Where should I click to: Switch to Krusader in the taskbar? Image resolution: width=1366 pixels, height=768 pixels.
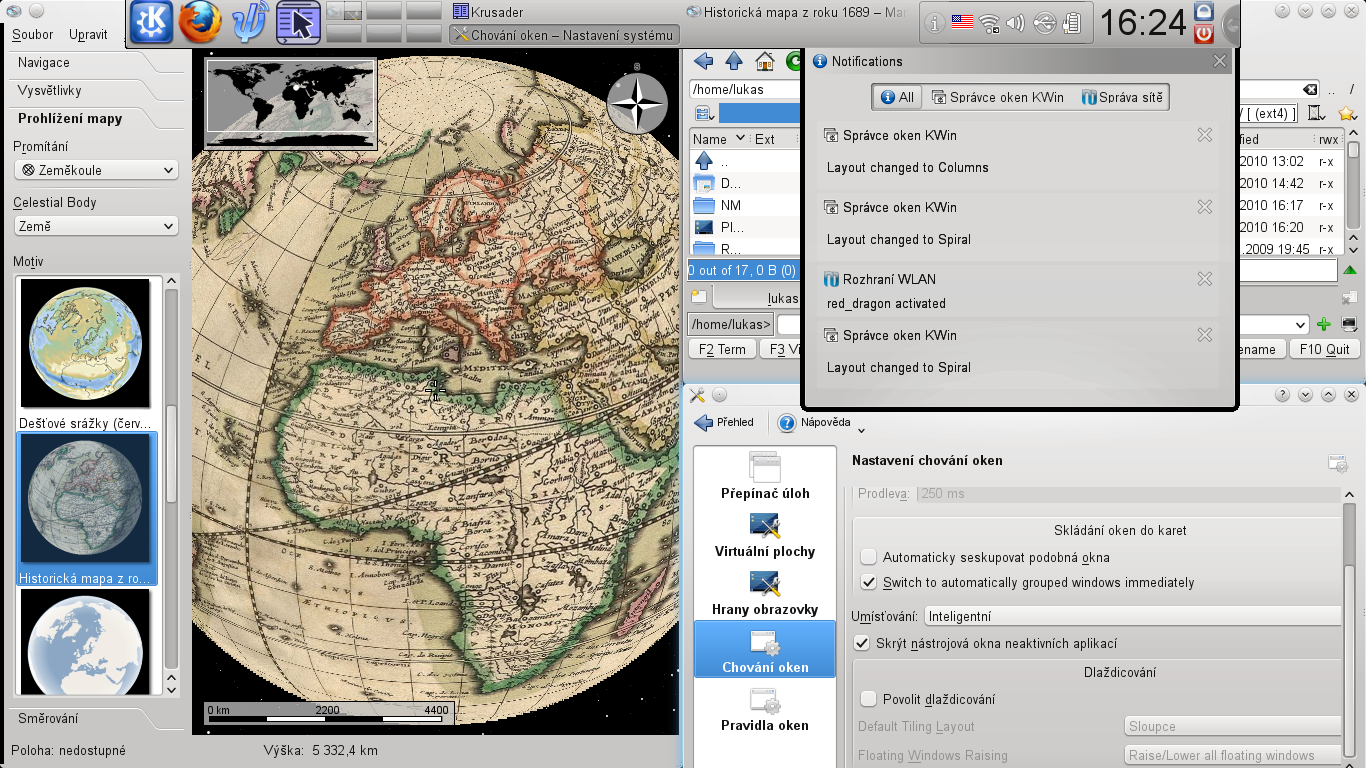click(x=564, y=12)
